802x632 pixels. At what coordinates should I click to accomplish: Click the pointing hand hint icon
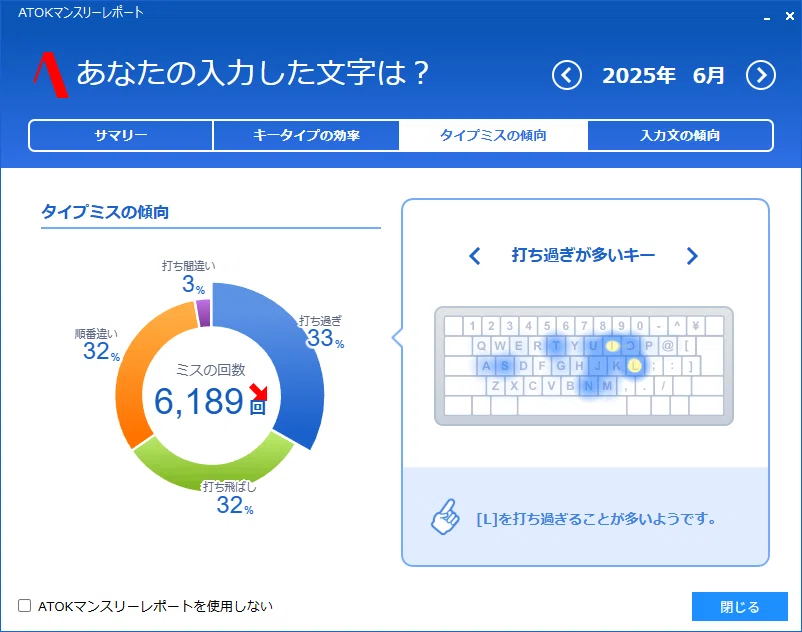[445, 516]
